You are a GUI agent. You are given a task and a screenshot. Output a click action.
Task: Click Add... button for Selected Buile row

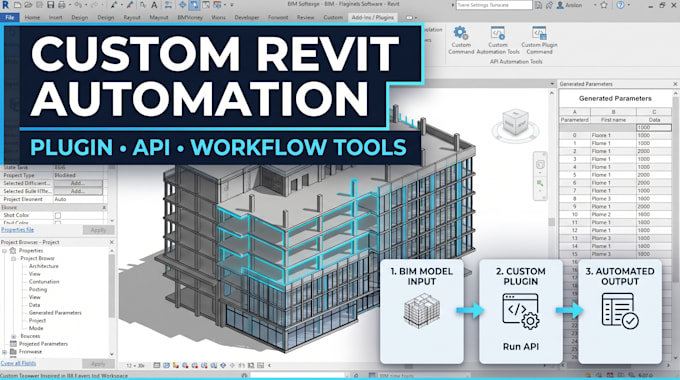(78, 191)
